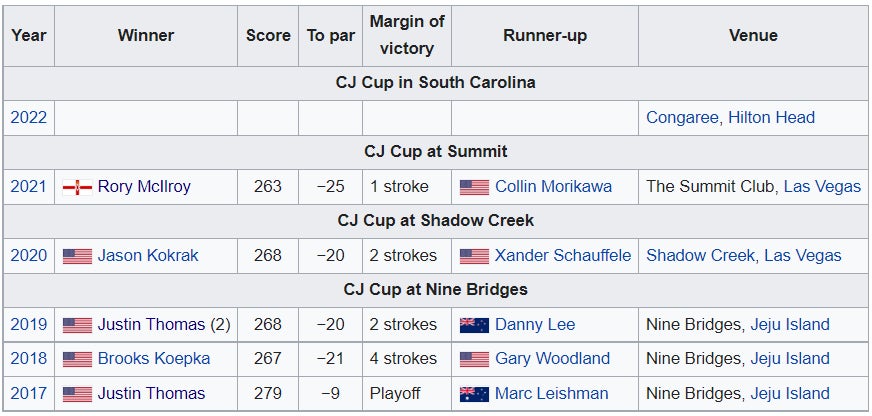Click the US flag next to Collin Morikawa
This screenshot has height=416, width=872.
474,187
